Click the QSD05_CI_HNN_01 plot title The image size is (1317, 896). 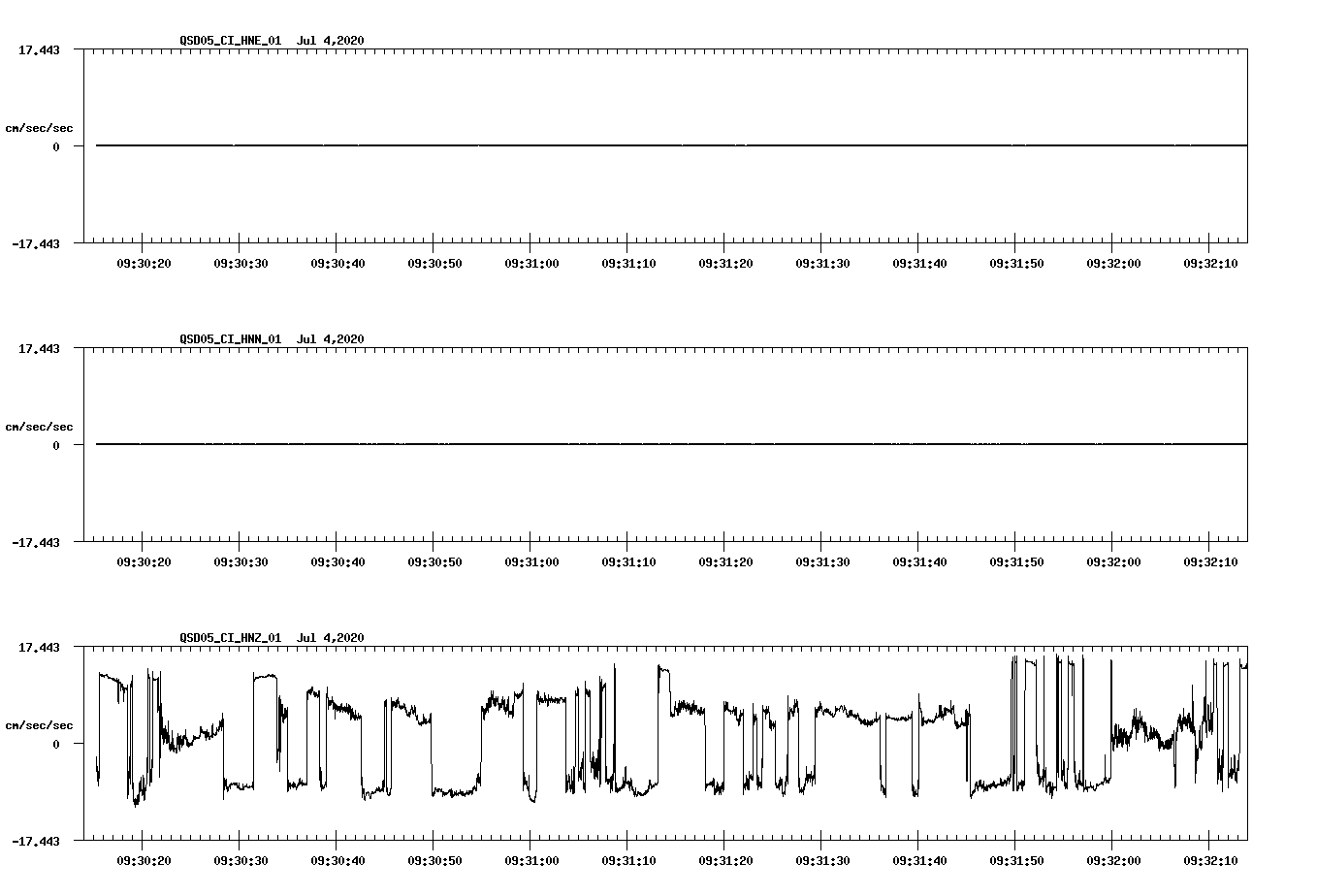click(x=273, y=338)
